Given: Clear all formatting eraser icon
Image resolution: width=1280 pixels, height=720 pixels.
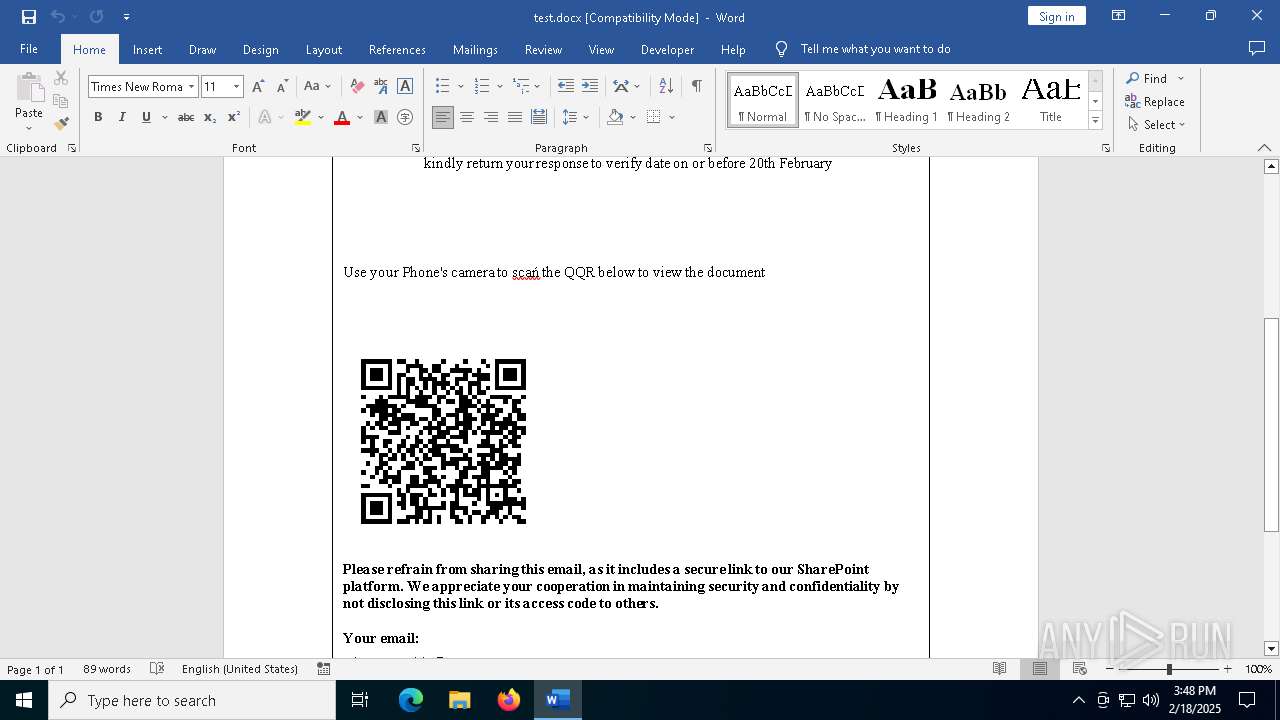Looking at the screenshot, I should [357, 87].
